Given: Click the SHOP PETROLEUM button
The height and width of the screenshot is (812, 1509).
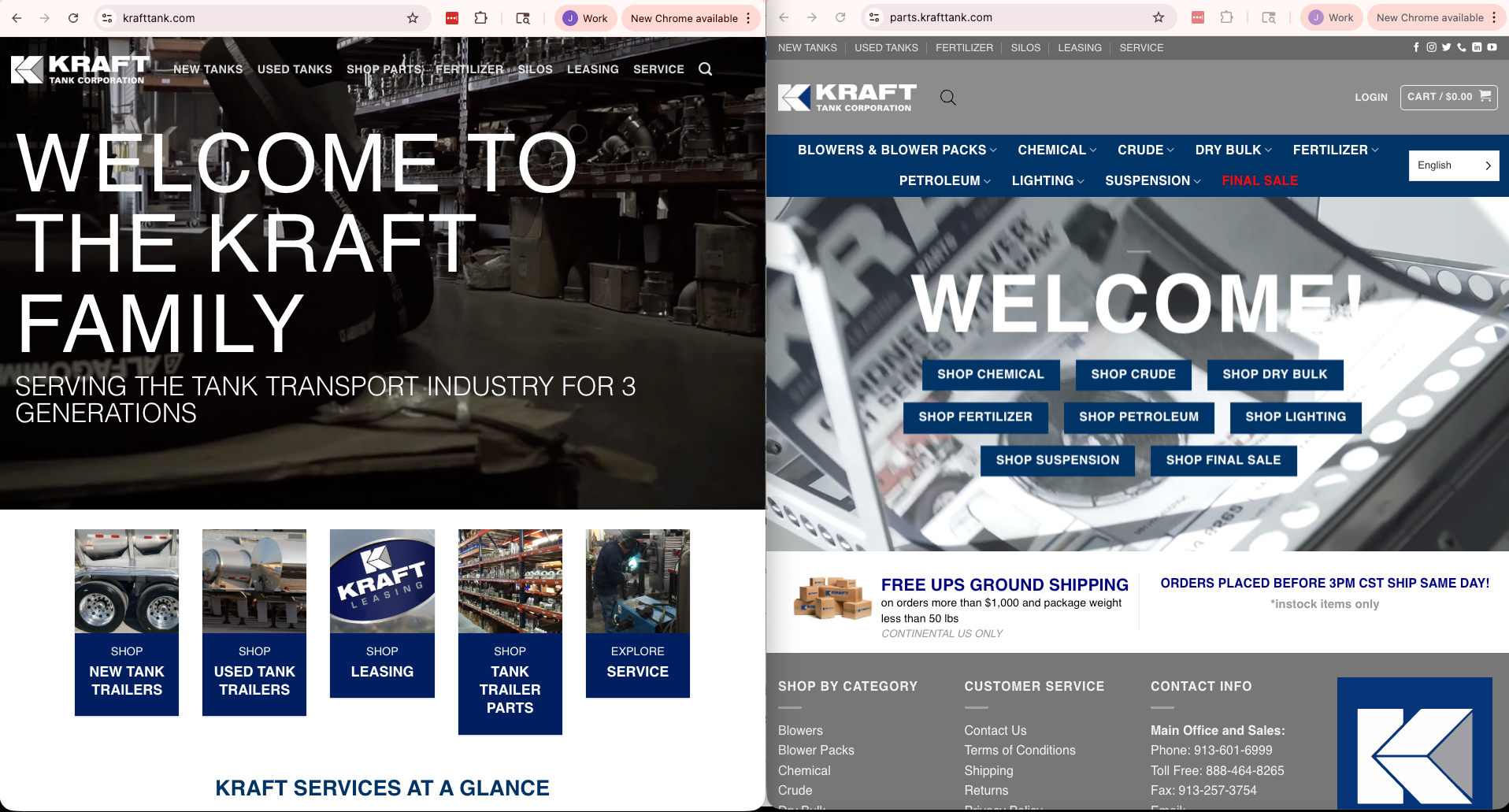Looking at the screenshot, I should pos(1139,417).
